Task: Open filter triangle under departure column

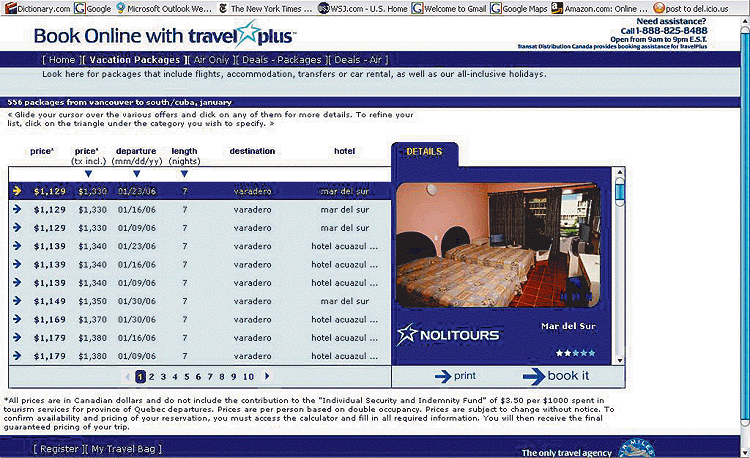Action: [137, 174]
